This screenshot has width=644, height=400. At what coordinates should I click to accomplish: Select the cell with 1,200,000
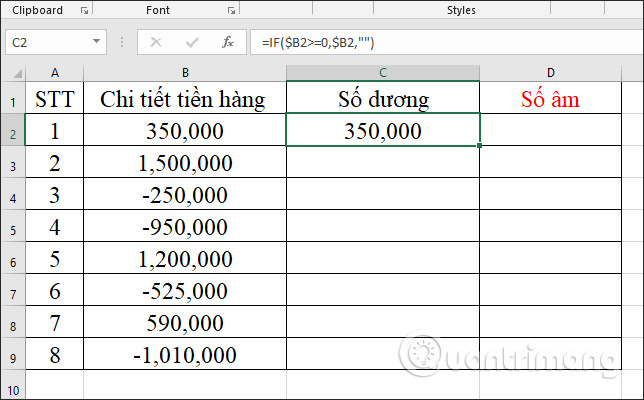(185, 258)
